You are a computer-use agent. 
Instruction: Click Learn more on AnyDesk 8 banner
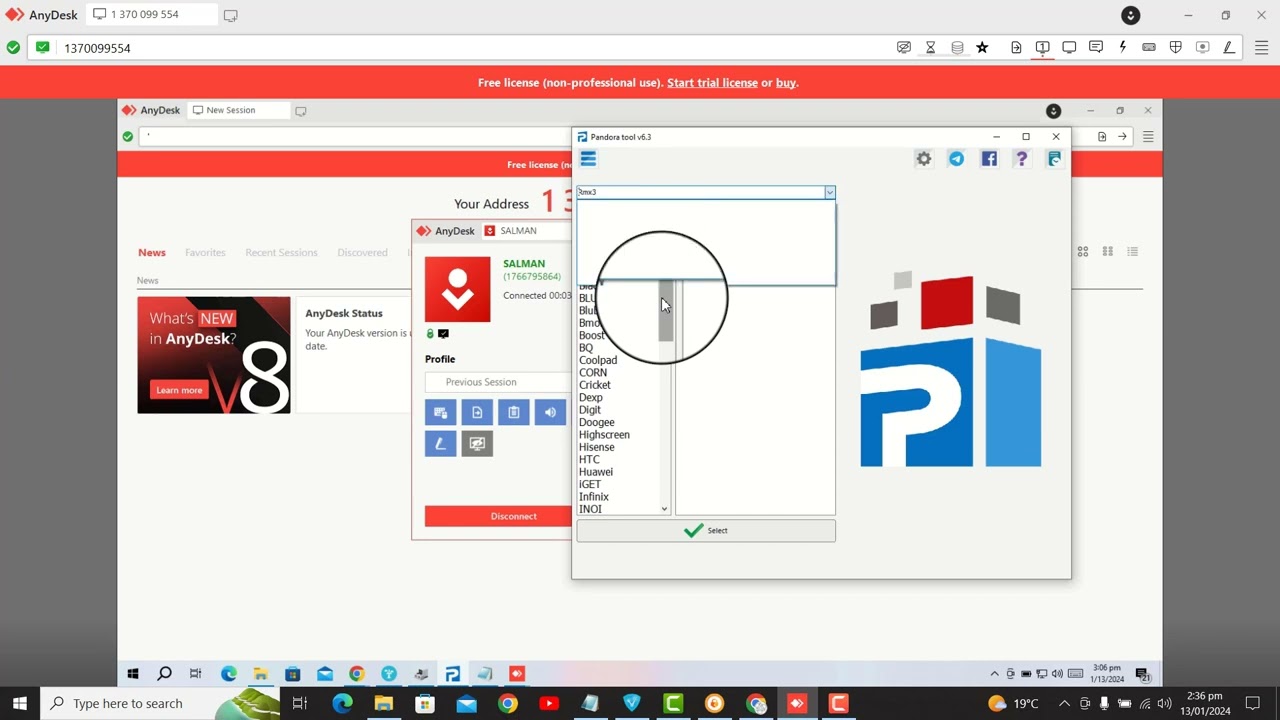[x=179, y=390]
